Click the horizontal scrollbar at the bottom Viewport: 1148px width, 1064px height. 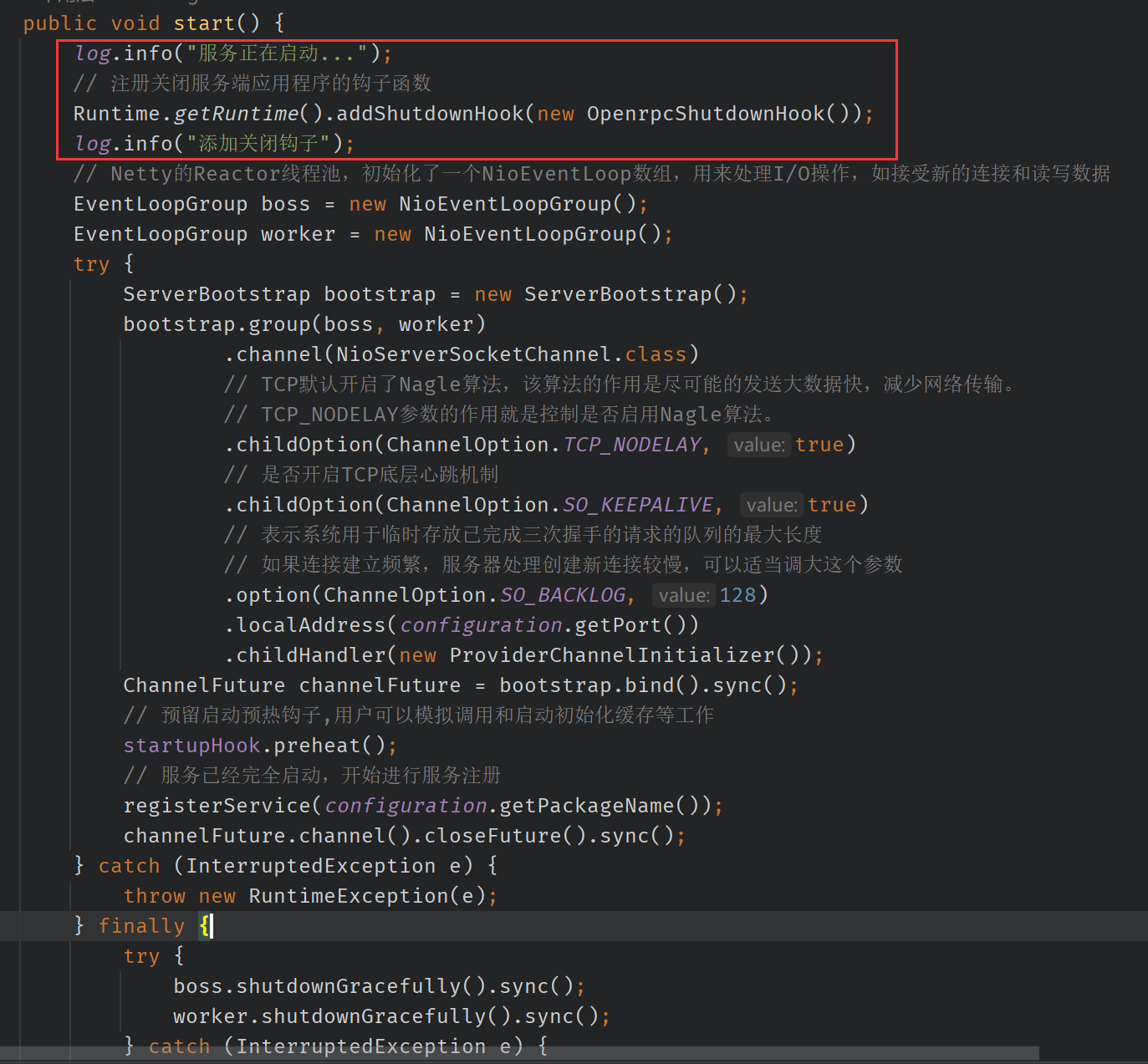(x=518, y=1053)
